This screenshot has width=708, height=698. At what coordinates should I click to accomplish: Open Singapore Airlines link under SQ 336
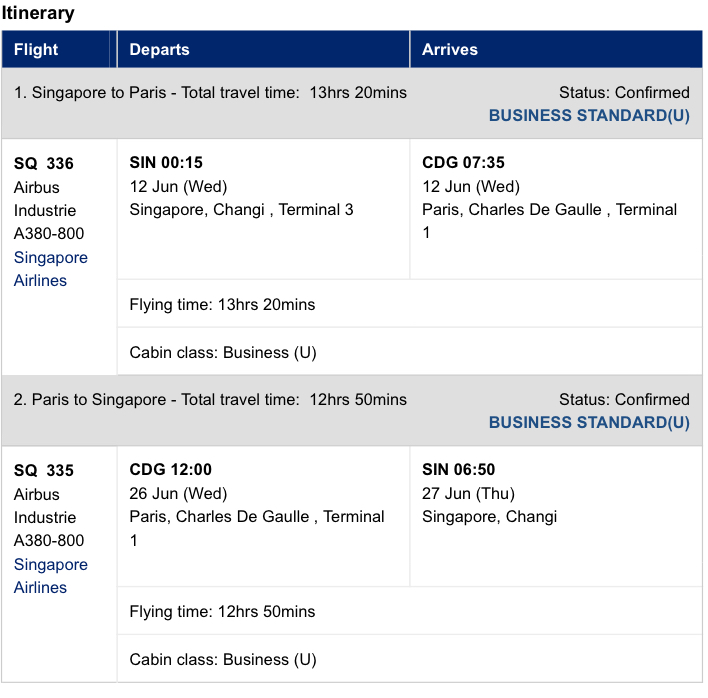click(x=51, y=269)
